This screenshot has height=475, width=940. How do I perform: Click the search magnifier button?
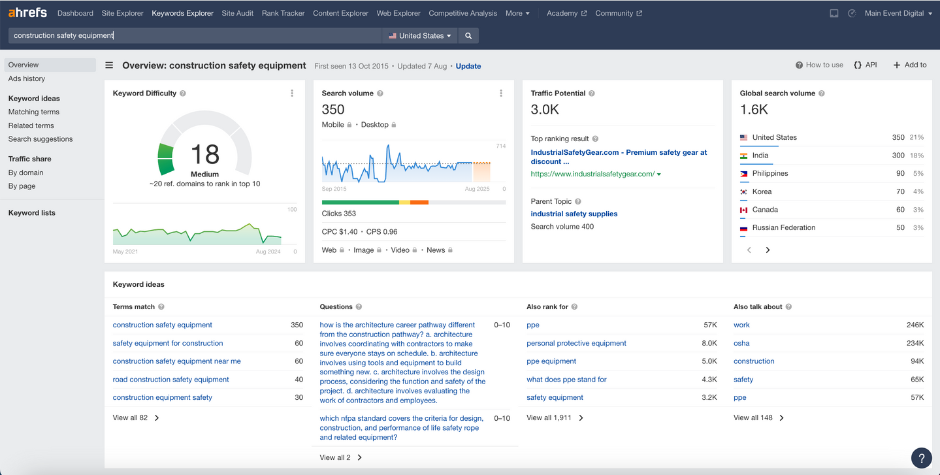469,35
